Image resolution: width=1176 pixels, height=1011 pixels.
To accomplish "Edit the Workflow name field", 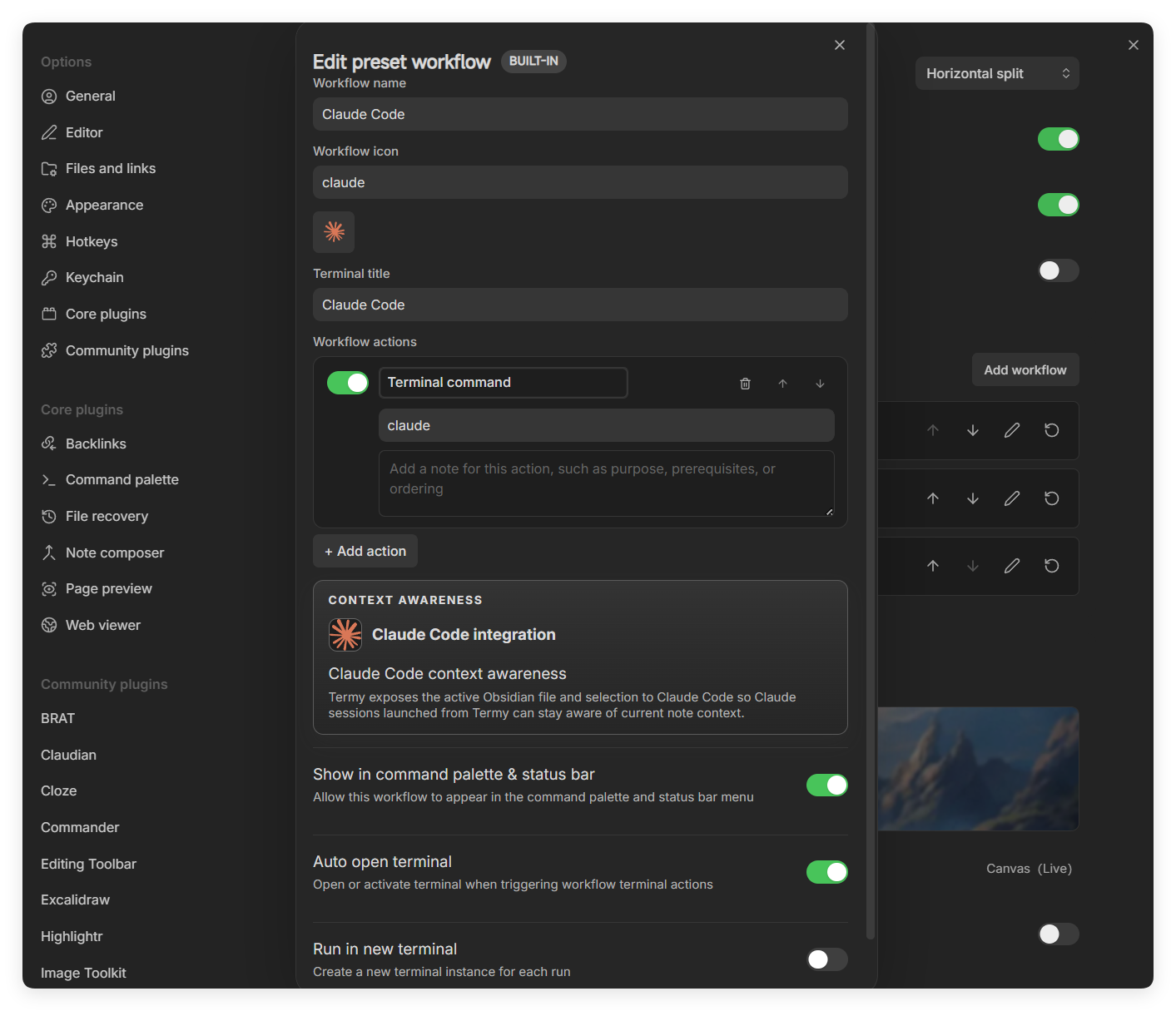I will [x=580, y=114].
